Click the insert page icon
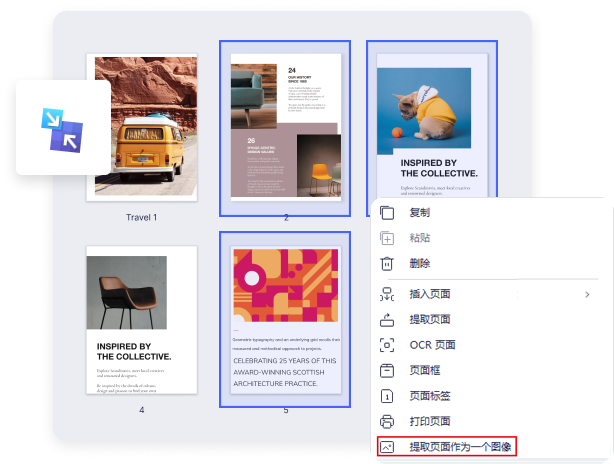The height and width of the screenshot is (464, 614). coord(388,294)
